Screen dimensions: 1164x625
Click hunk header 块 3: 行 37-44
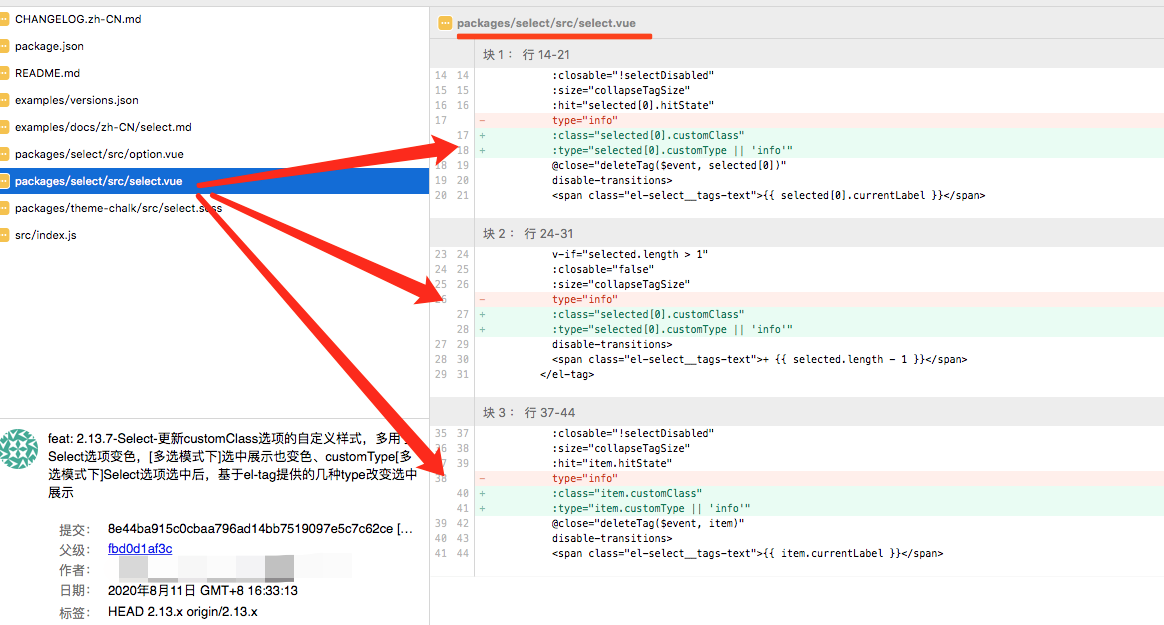pos(529,412)
